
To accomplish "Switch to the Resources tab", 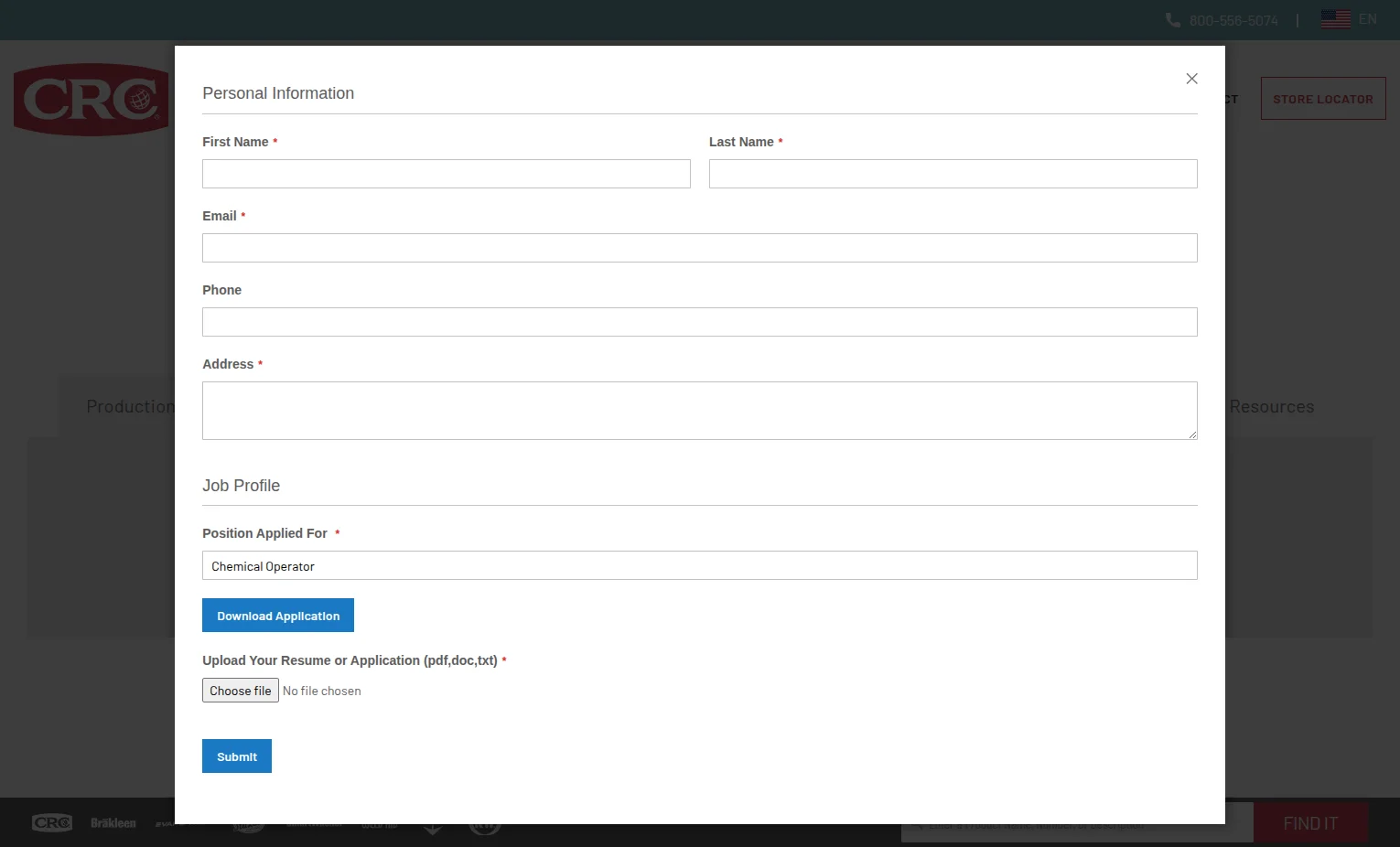I will coord(1272,407).
